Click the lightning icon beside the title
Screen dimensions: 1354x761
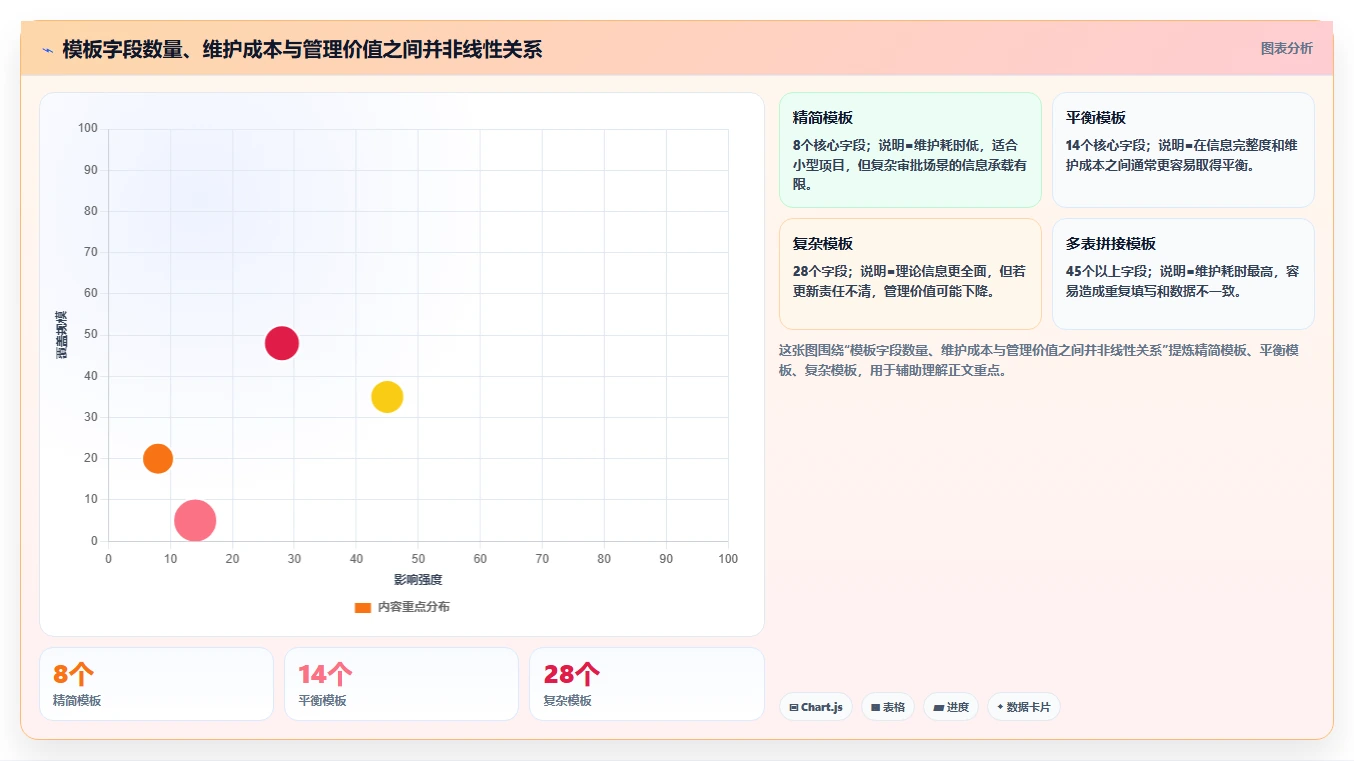47,50
